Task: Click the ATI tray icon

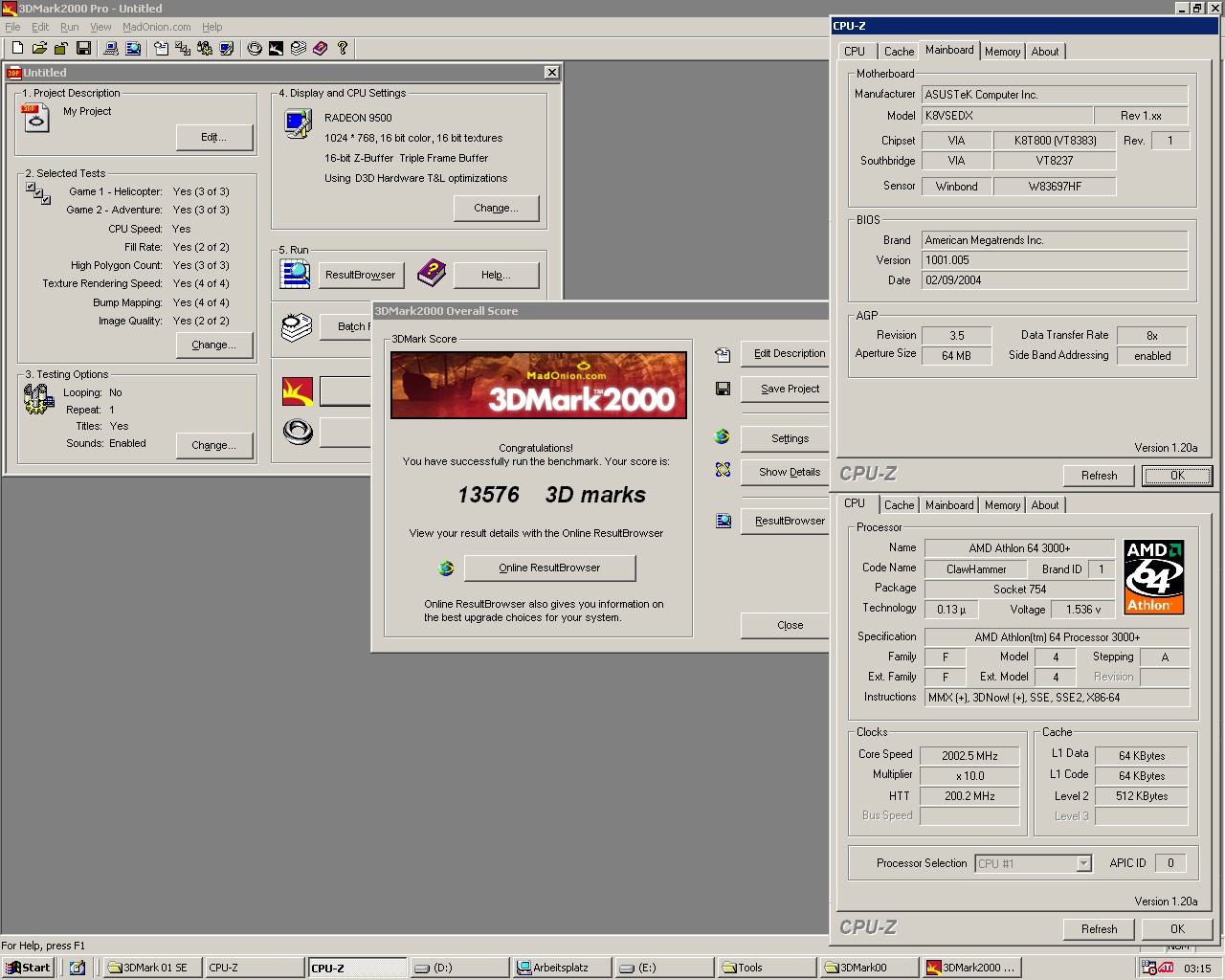Action: (x=1166, y=968)
